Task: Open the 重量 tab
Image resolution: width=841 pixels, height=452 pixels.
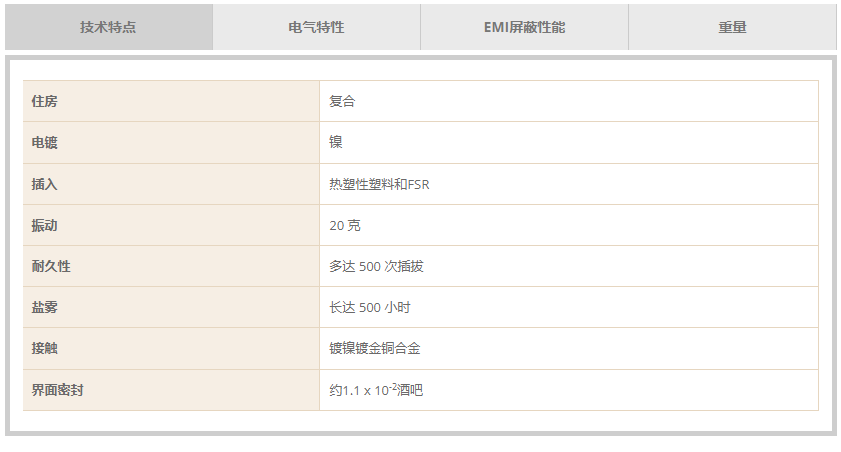Action: point(732,27)
